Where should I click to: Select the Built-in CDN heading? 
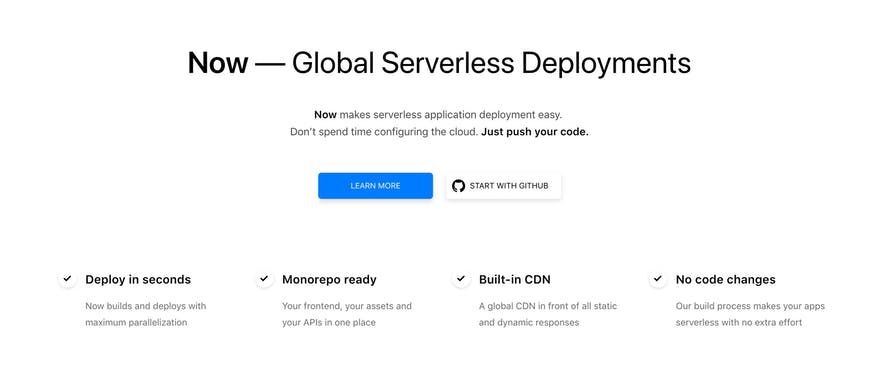[515, 280]
